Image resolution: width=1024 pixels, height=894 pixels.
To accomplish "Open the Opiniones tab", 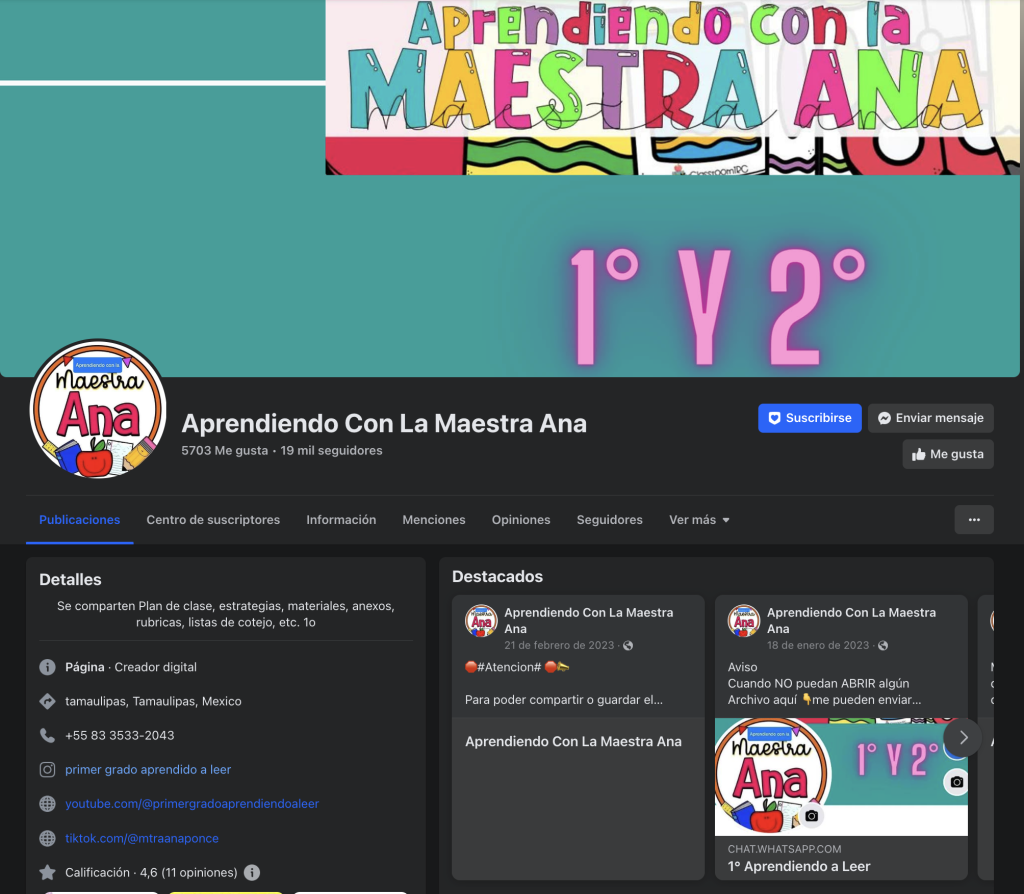I will (520, 520).
